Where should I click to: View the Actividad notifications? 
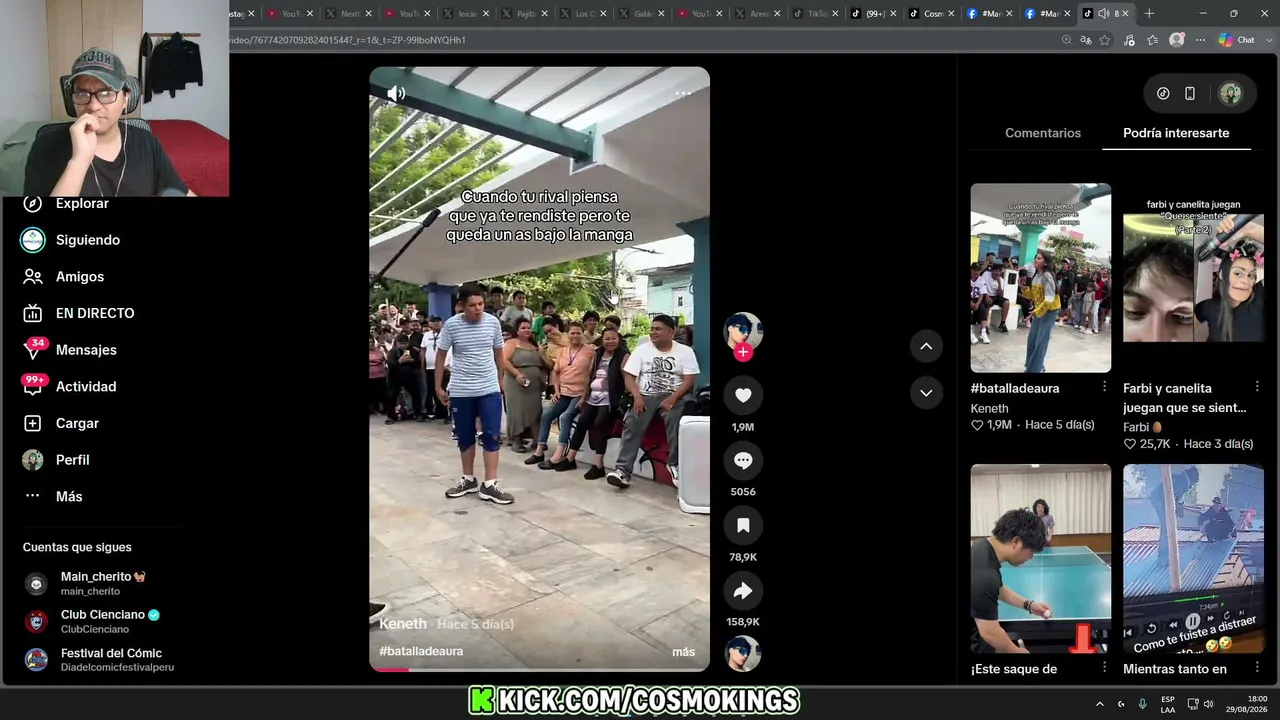[86, 387]
